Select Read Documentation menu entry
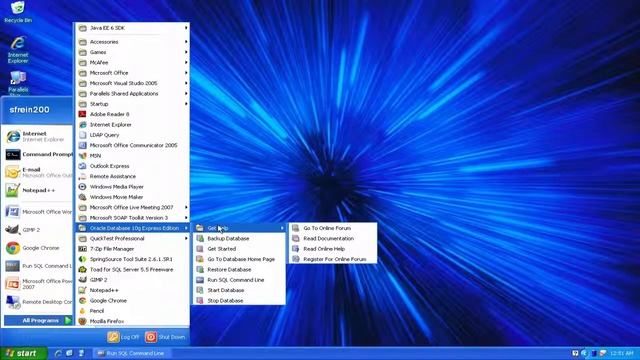Screen dimensions: 640x360 pos(333,238)
